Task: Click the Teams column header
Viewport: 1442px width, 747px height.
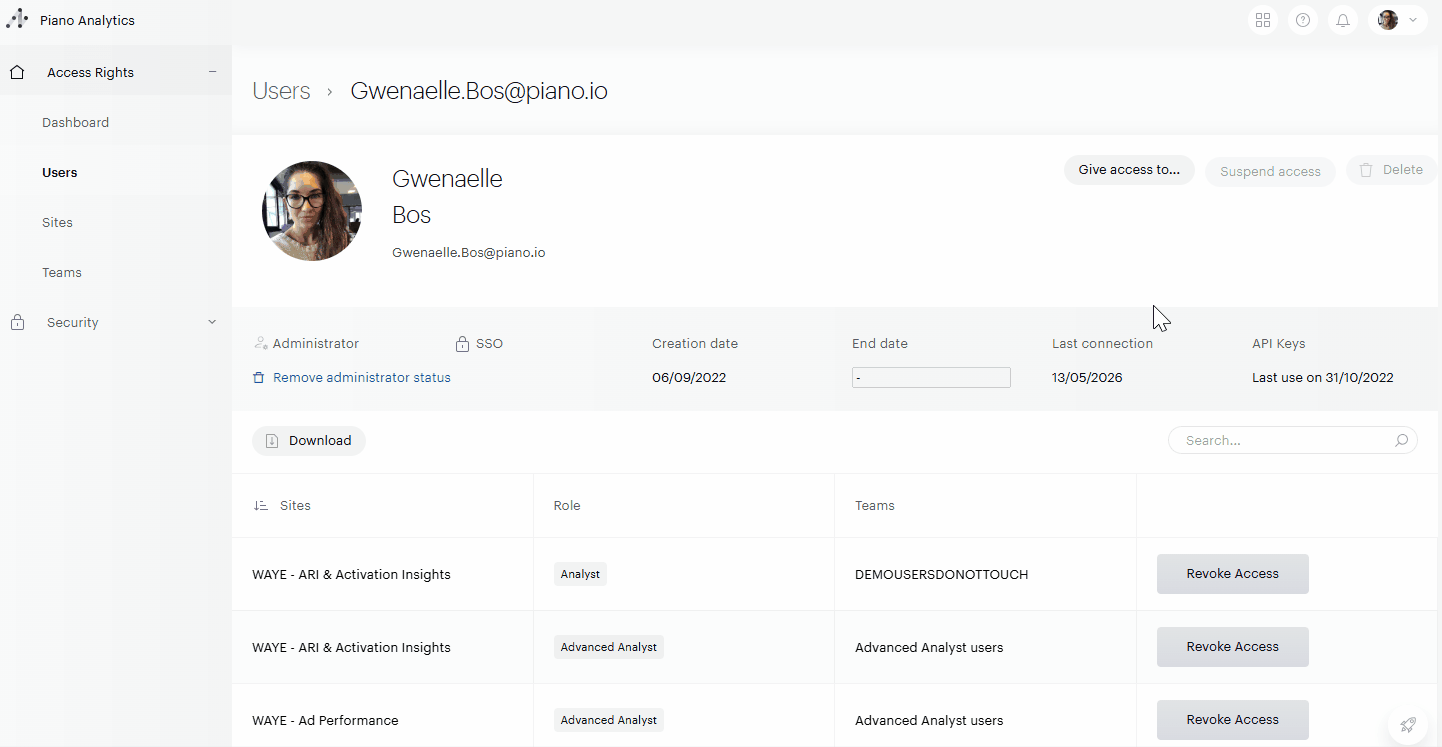Action: tap(875, 505)
